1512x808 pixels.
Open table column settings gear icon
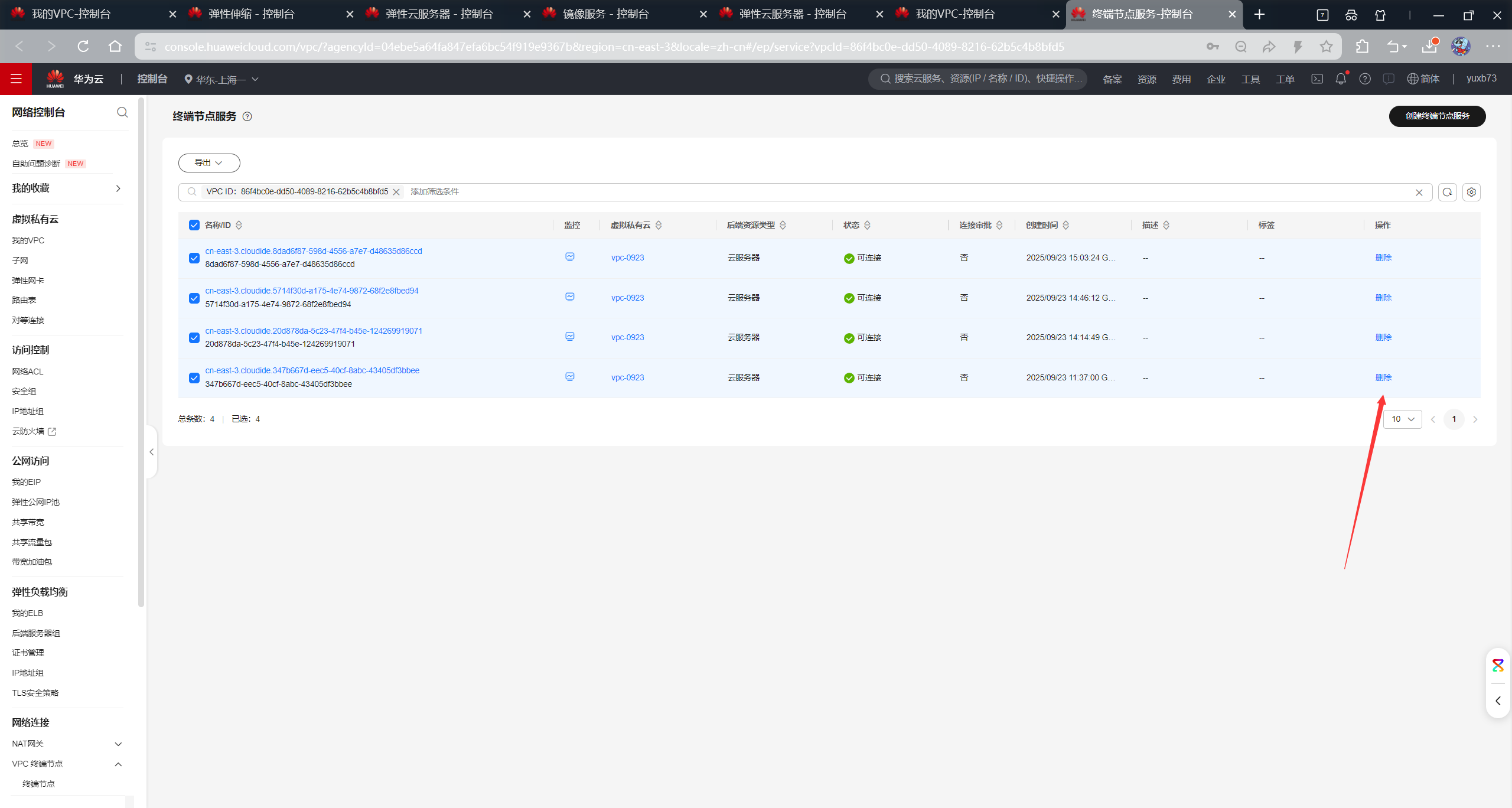pos(1471,193)
